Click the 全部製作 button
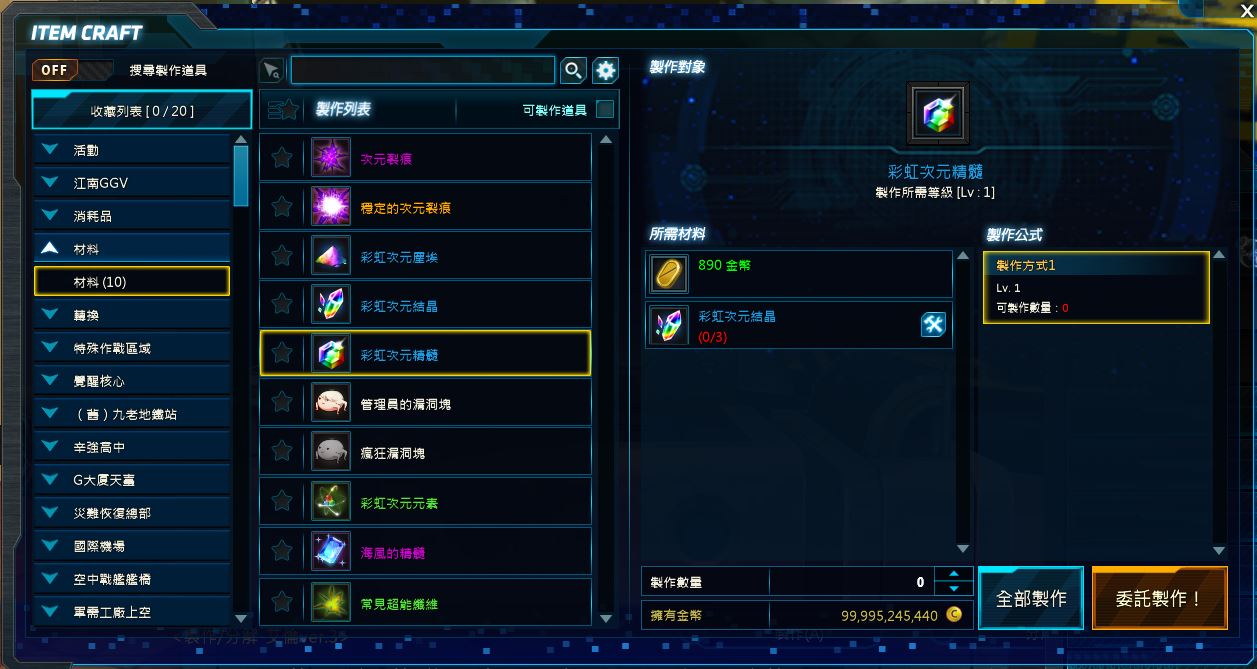Screen dimensions: 1257x669 click(1031, 598)
